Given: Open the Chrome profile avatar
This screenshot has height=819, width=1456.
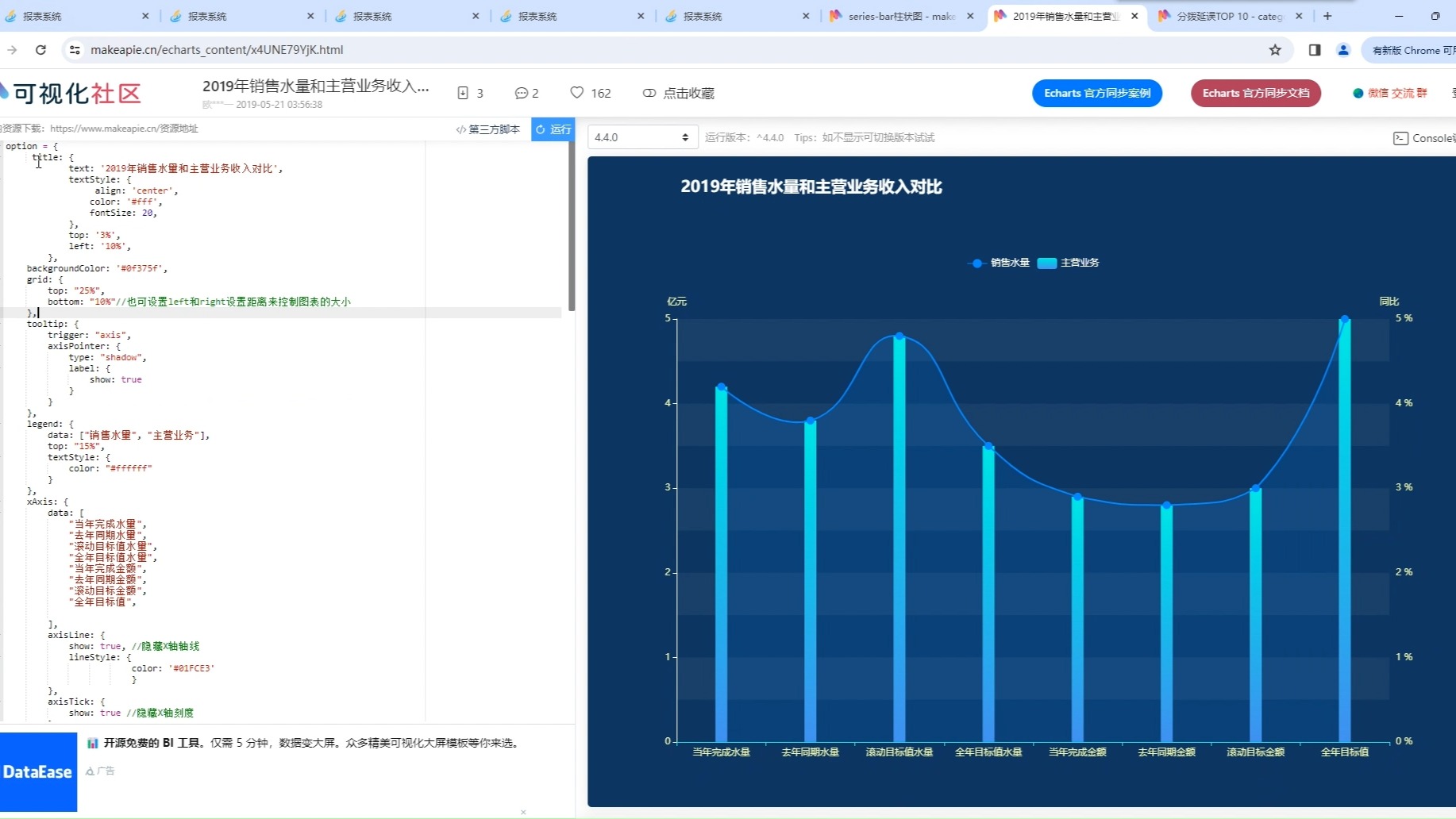Looking at the screenshot, I should point(1343,50).
